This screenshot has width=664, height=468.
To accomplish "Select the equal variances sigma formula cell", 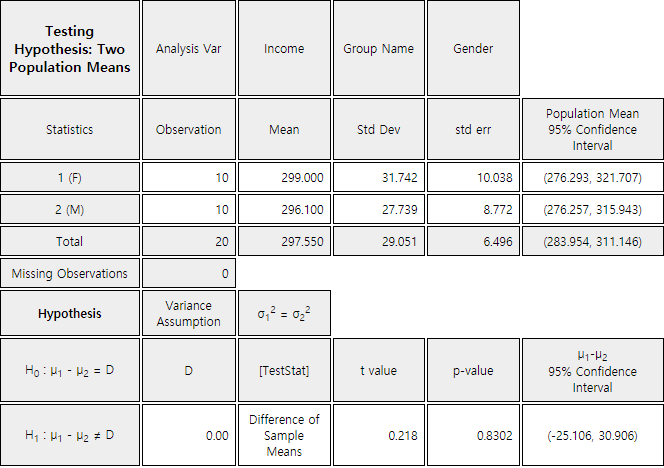I will tap(284, 313).
